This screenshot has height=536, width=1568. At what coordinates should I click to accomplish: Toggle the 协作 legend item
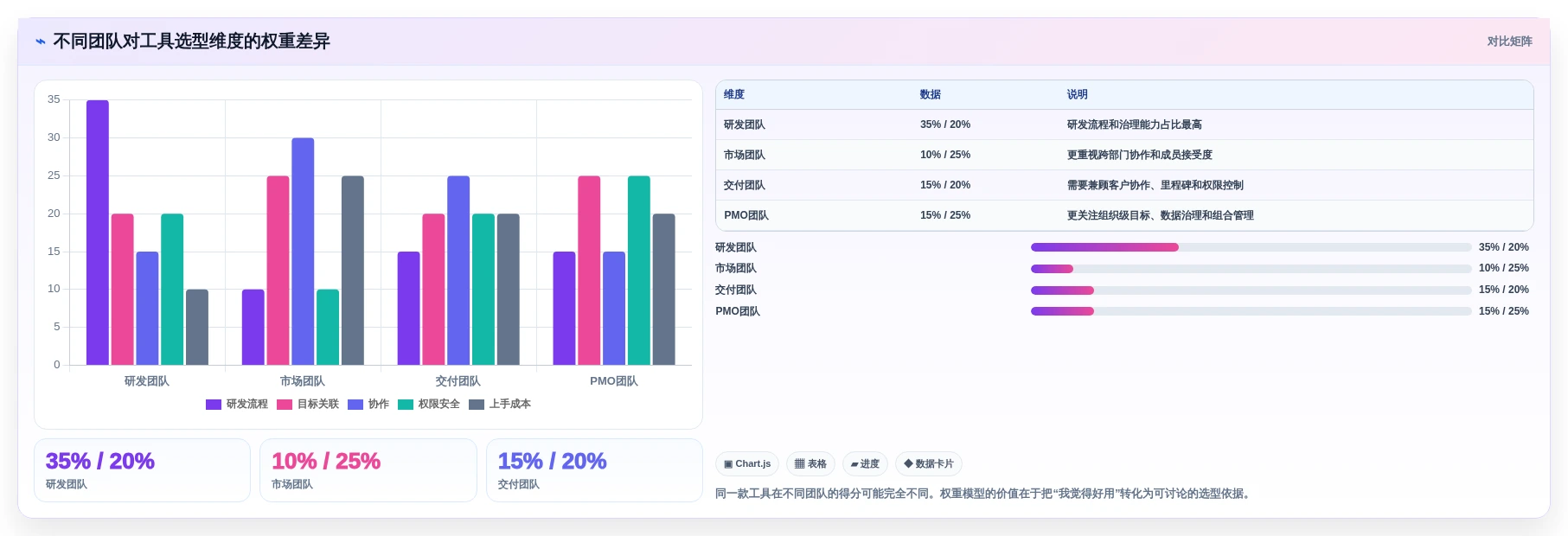coord(368,404)
